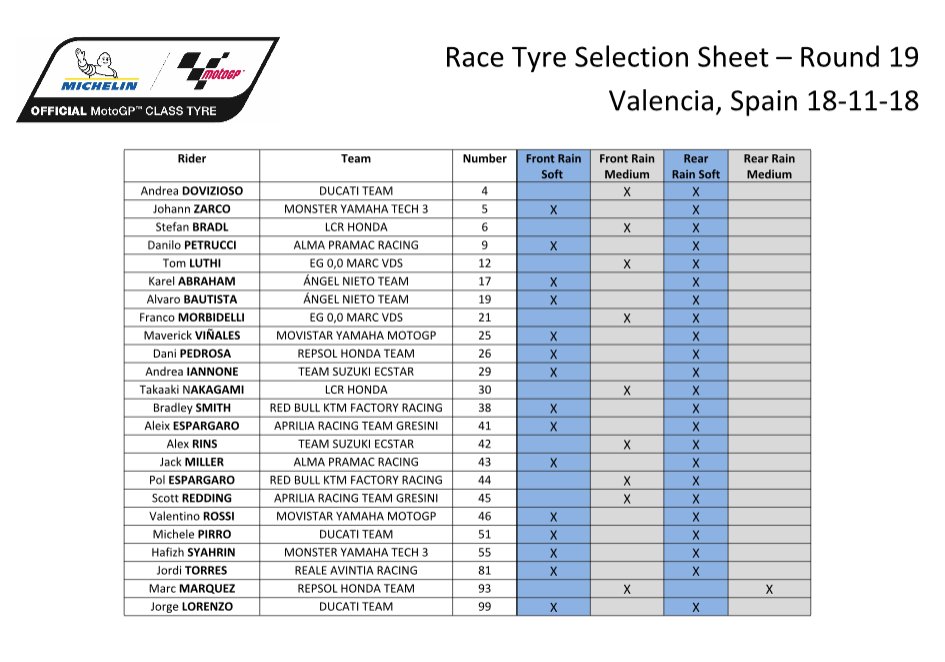This screenshot has width=945, height=662.
Task: Select Marc Marquez's Rear Rain Medium X mark
Action: (768, 589)
